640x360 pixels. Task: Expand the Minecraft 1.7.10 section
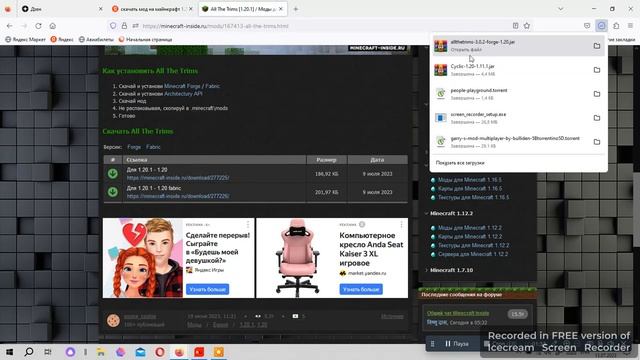tap(426, 270)
